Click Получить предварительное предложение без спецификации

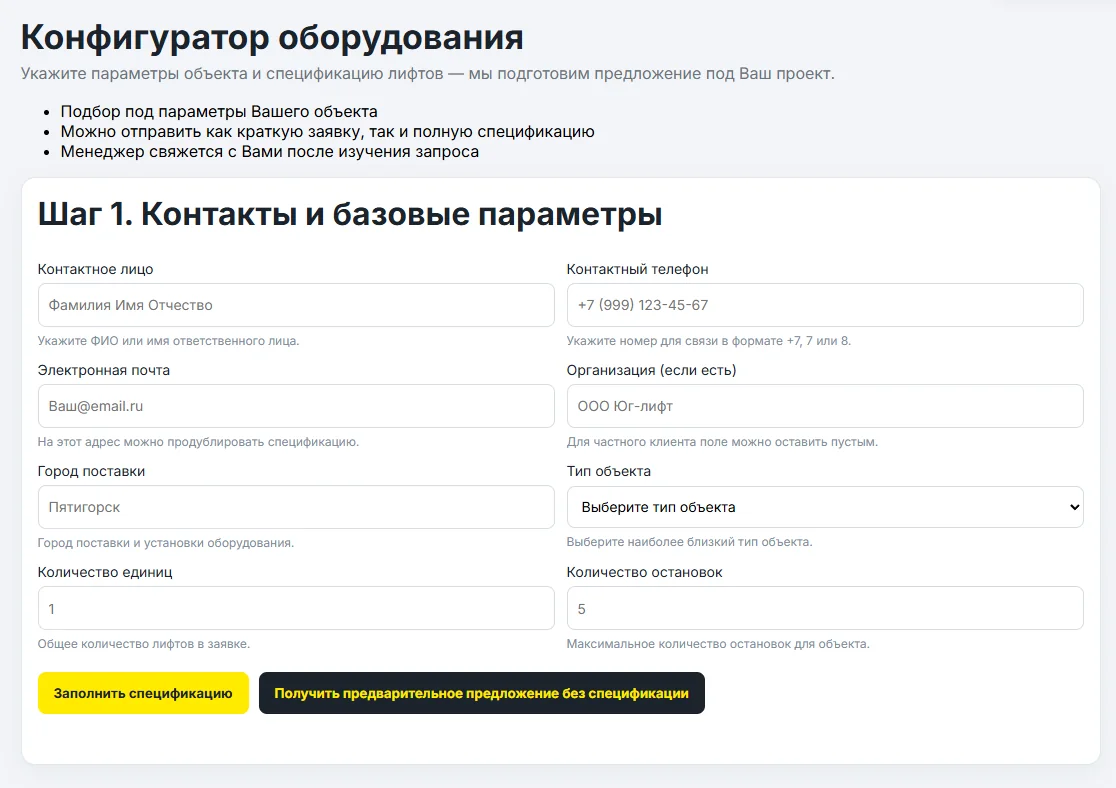tap(482, 693)
